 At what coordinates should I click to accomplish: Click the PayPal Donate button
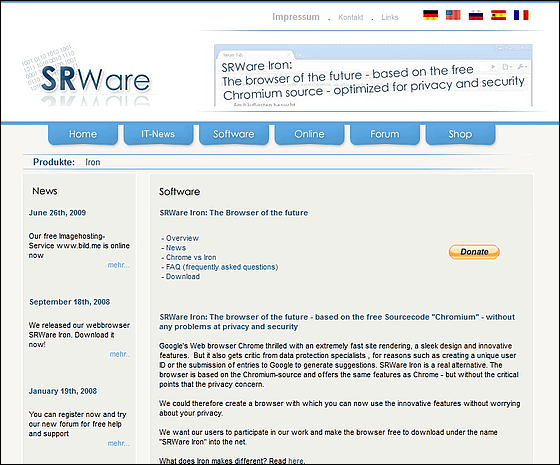(x=474, y=252)
